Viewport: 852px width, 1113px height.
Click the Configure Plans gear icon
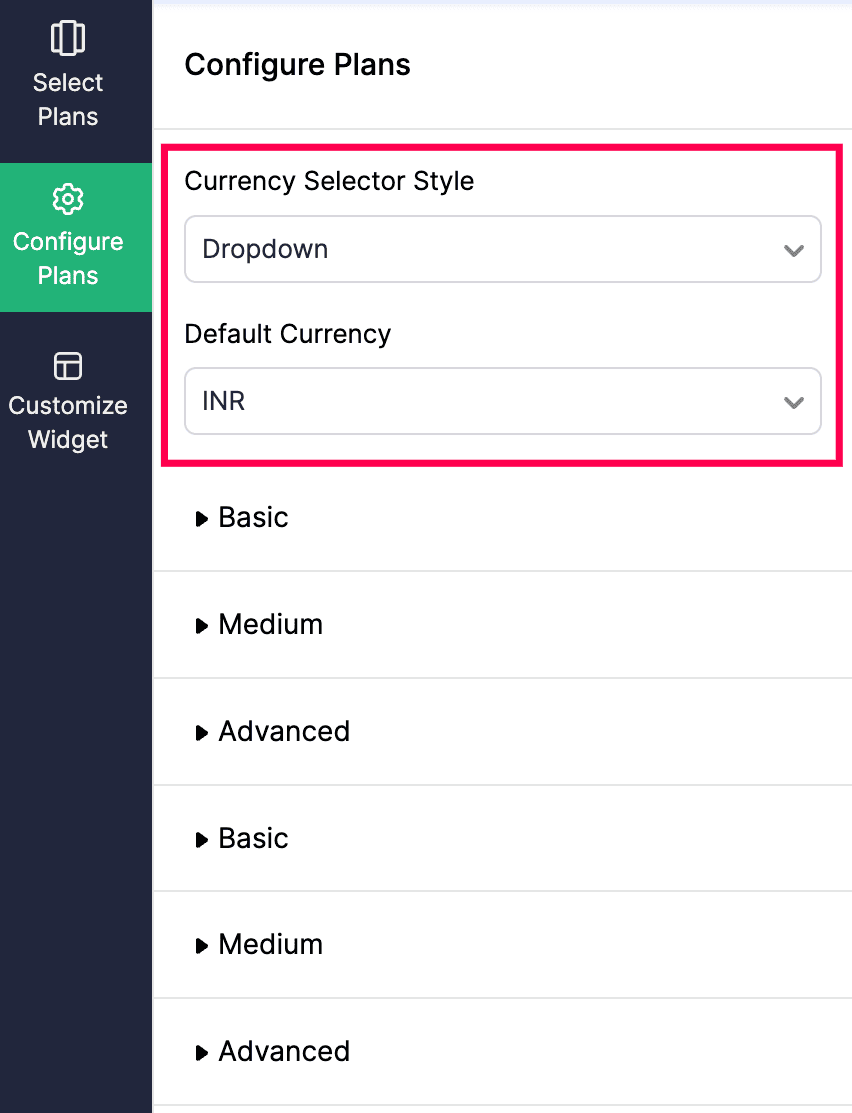click(x=67, y=198)
